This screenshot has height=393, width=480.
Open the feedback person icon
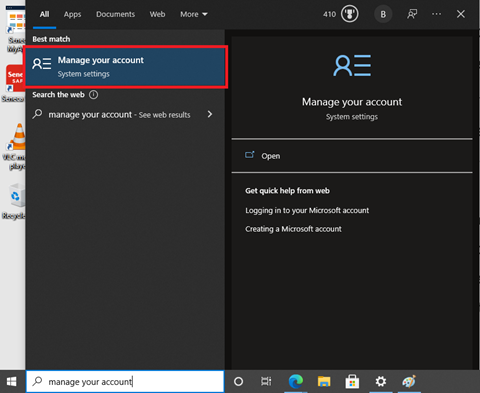click(x=412, y=14)
